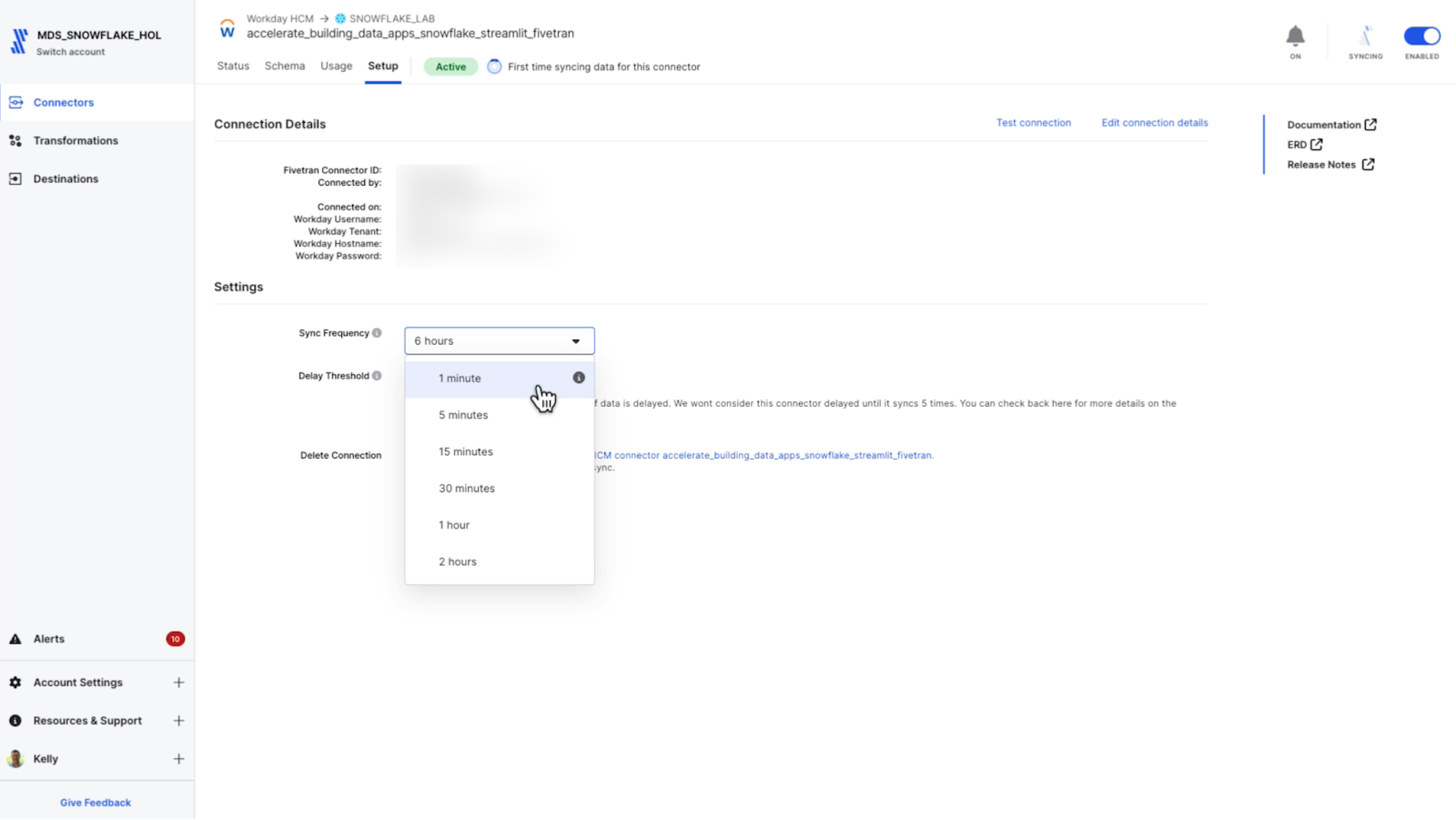Click the Resources & Support info icon

tap(15, 720)
